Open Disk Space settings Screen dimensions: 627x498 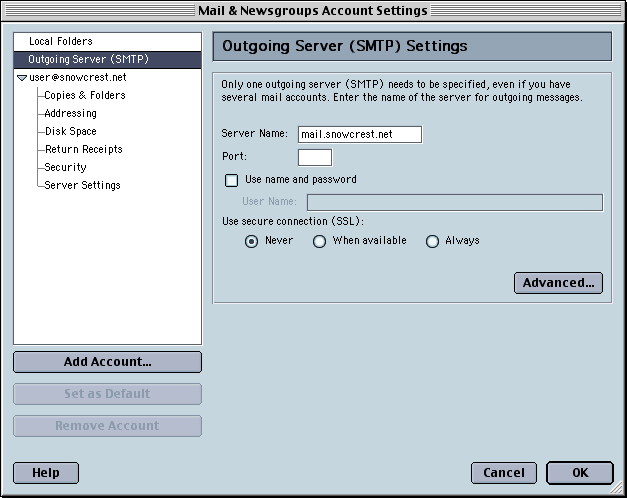[x=70, y=131]
